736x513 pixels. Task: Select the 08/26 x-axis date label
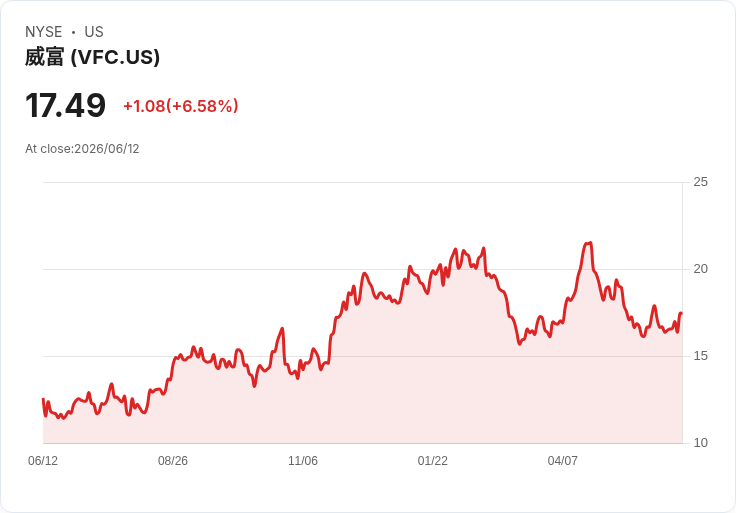(173, 461)
